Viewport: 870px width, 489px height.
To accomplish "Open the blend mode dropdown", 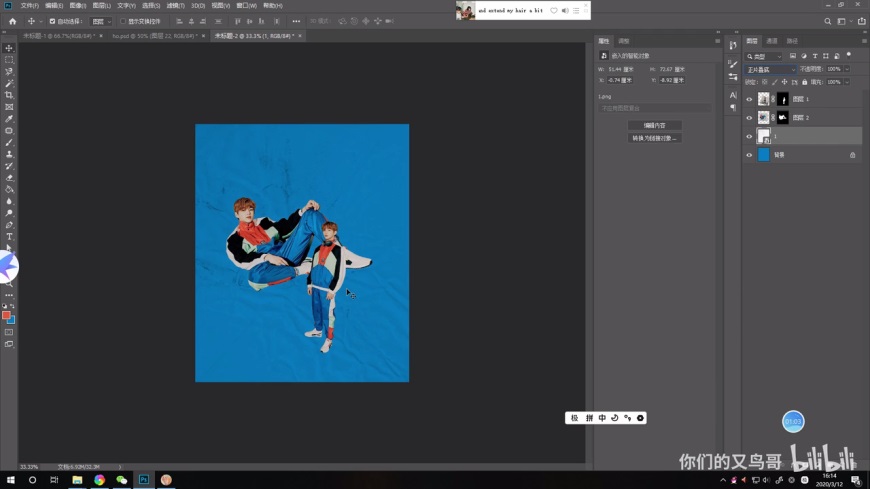I will (x=770, y=69).
